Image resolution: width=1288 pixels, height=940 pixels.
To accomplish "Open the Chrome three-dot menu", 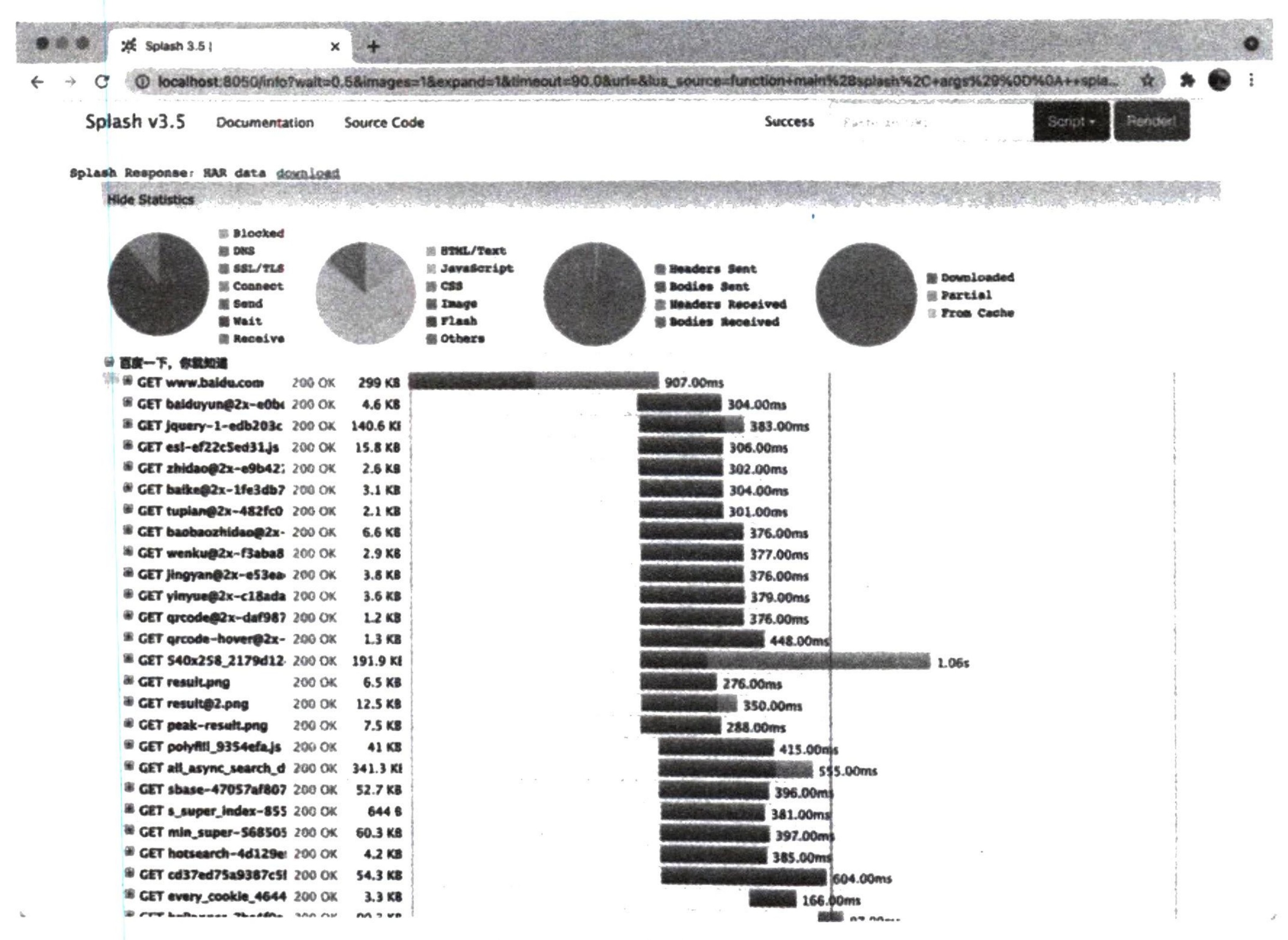I will pos(1251,80).
